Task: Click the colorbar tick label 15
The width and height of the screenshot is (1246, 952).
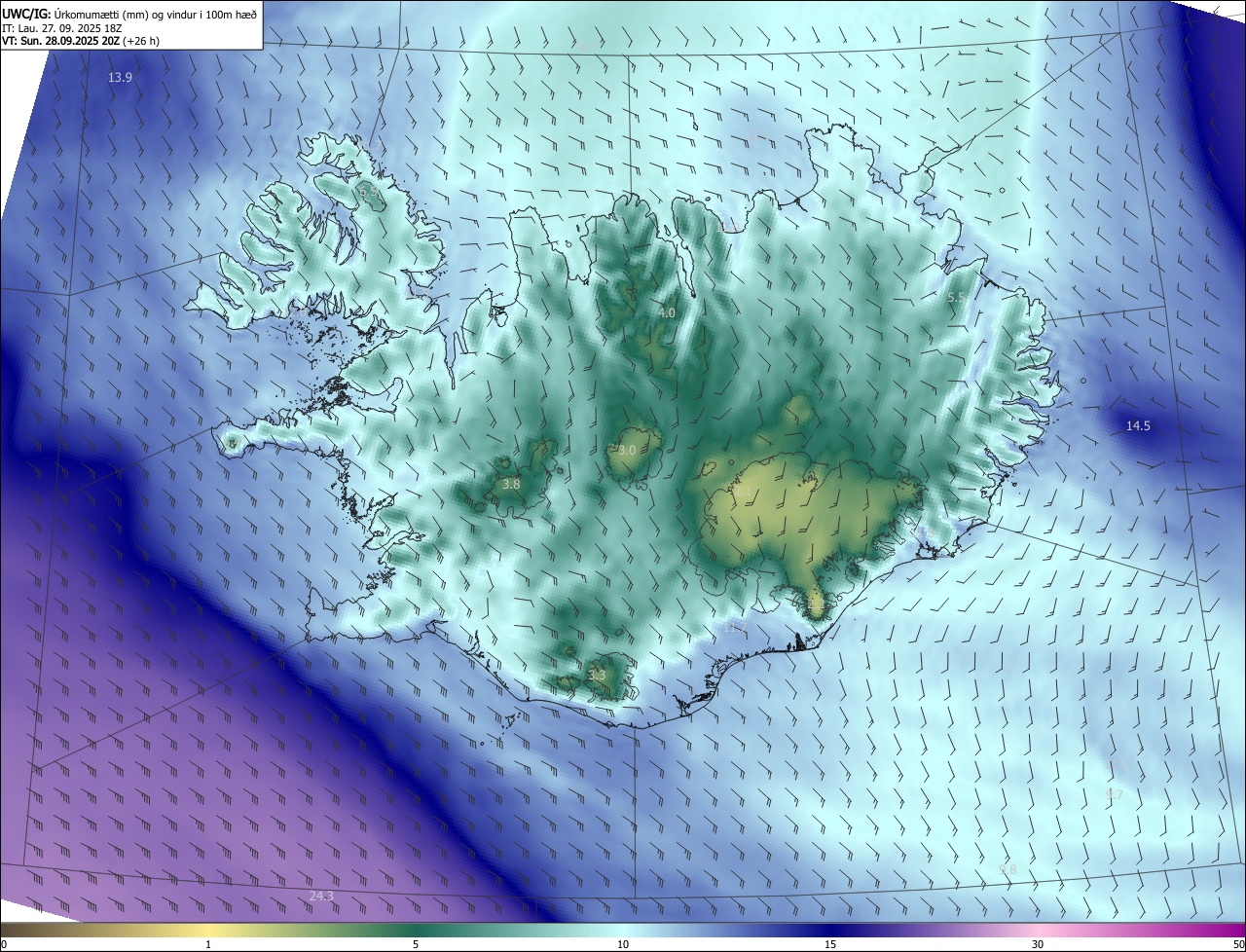Action: 830,944
